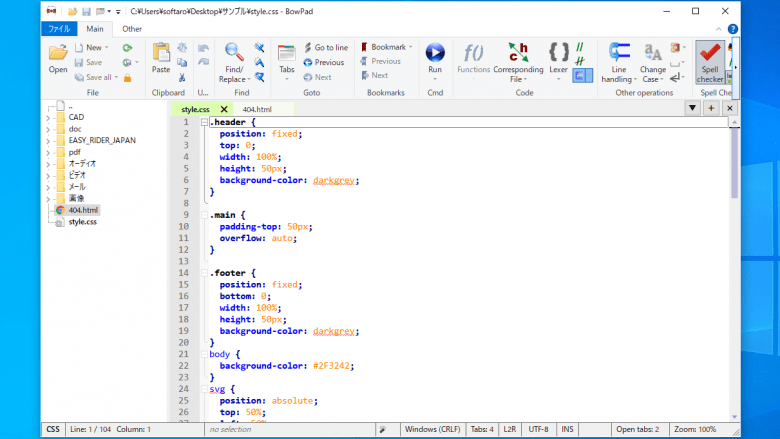
Task: Close the style.css tab
Action: click(224, 109)
